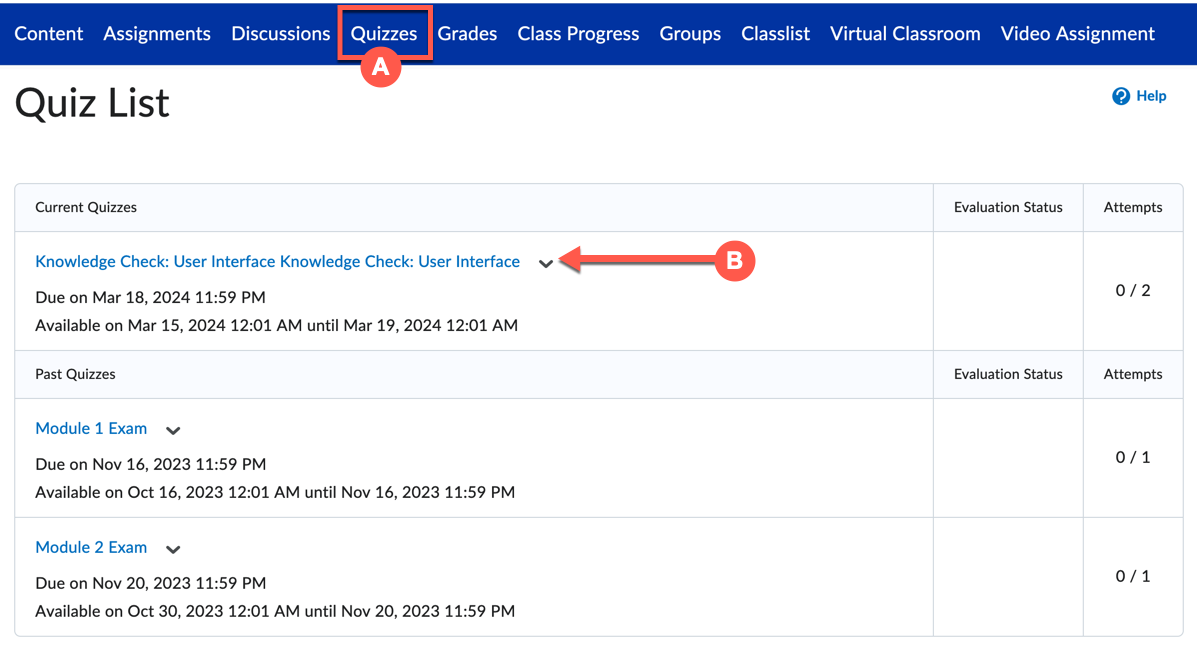Screen dimensions: 1197x656
Task: Open the Module 1 Exam link
Action: coord(91,428)
